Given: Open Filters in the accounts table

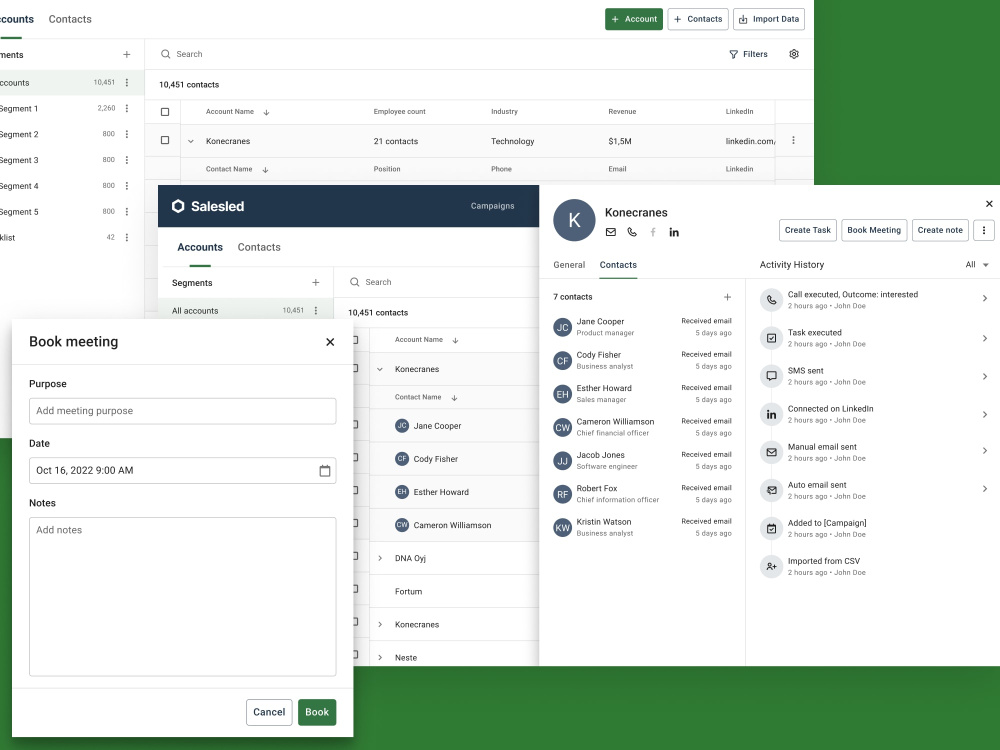Looking at the screenshot, I should click(x=748, y=54).
